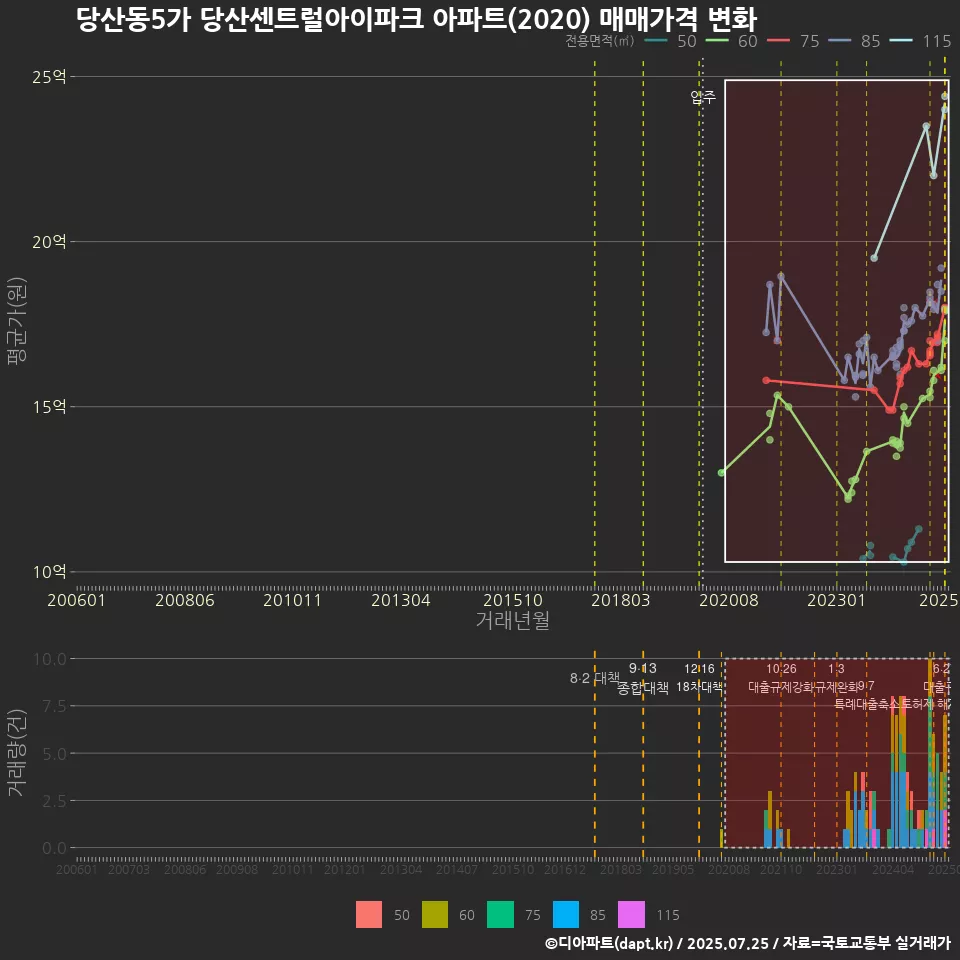Click 201011 on the price chart axis
The height and width of the screenshot is (960, 960).
[x=293, y=600]
